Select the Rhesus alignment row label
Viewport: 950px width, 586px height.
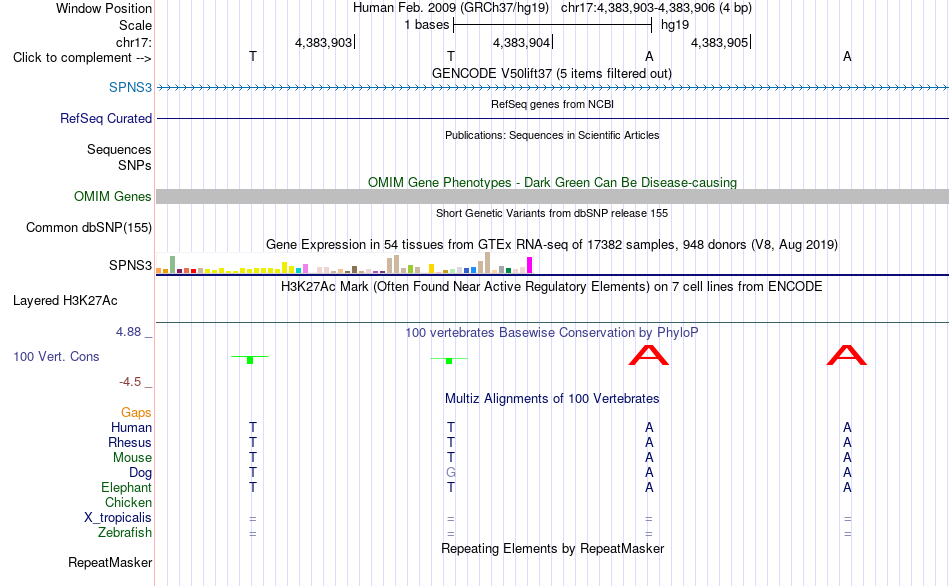(x=130, y=442)
